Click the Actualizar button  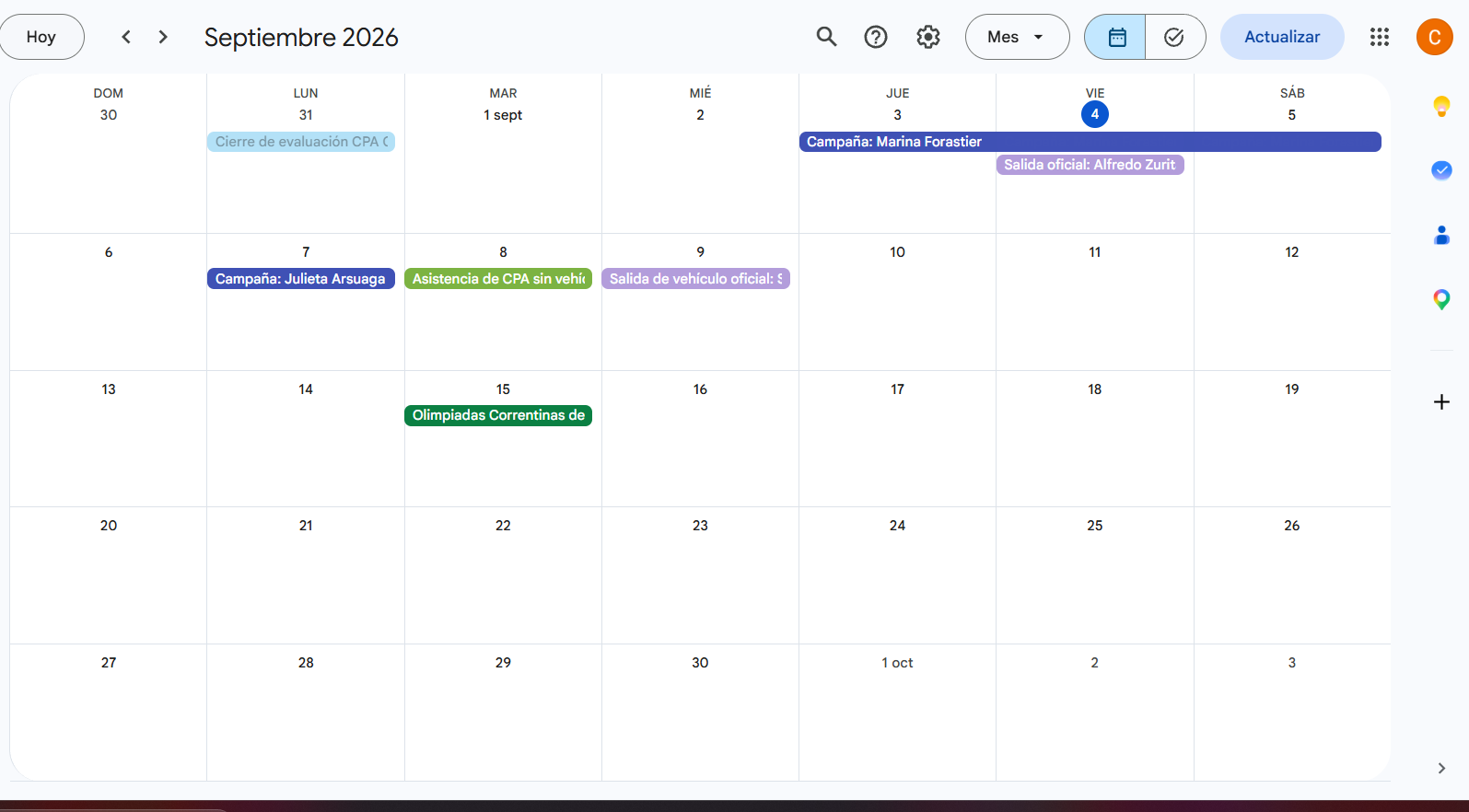pos(1282,37)
